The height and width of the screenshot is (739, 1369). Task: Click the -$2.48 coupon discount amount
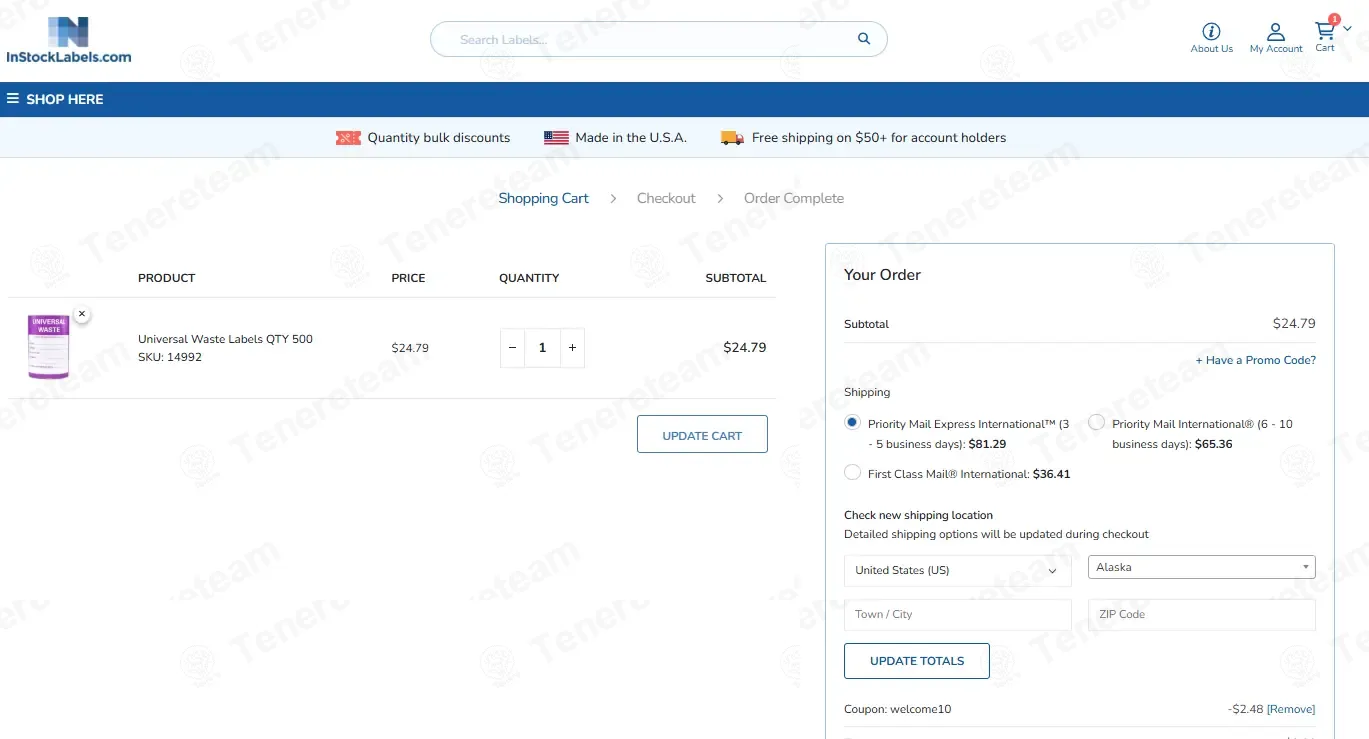1245,709
